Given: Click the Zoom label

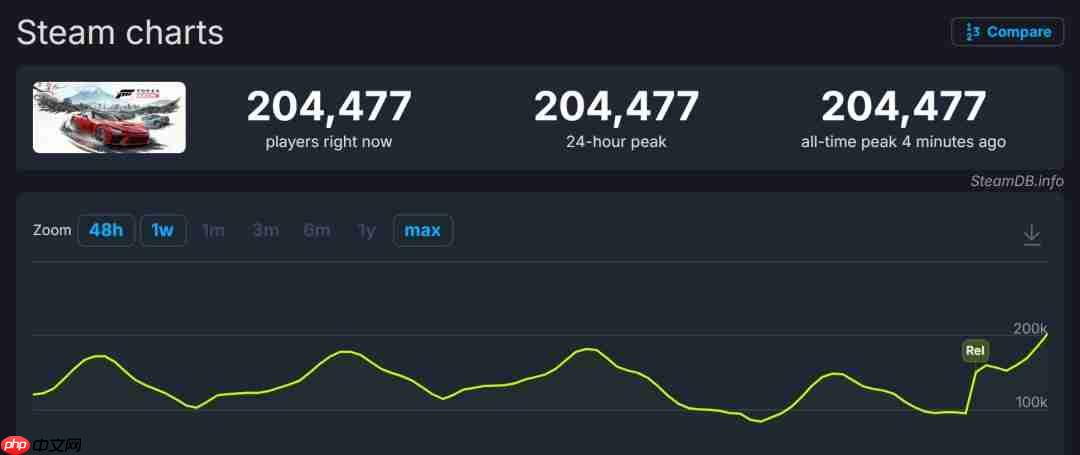Looking at the screenshot, I should (x=52, y=231).
